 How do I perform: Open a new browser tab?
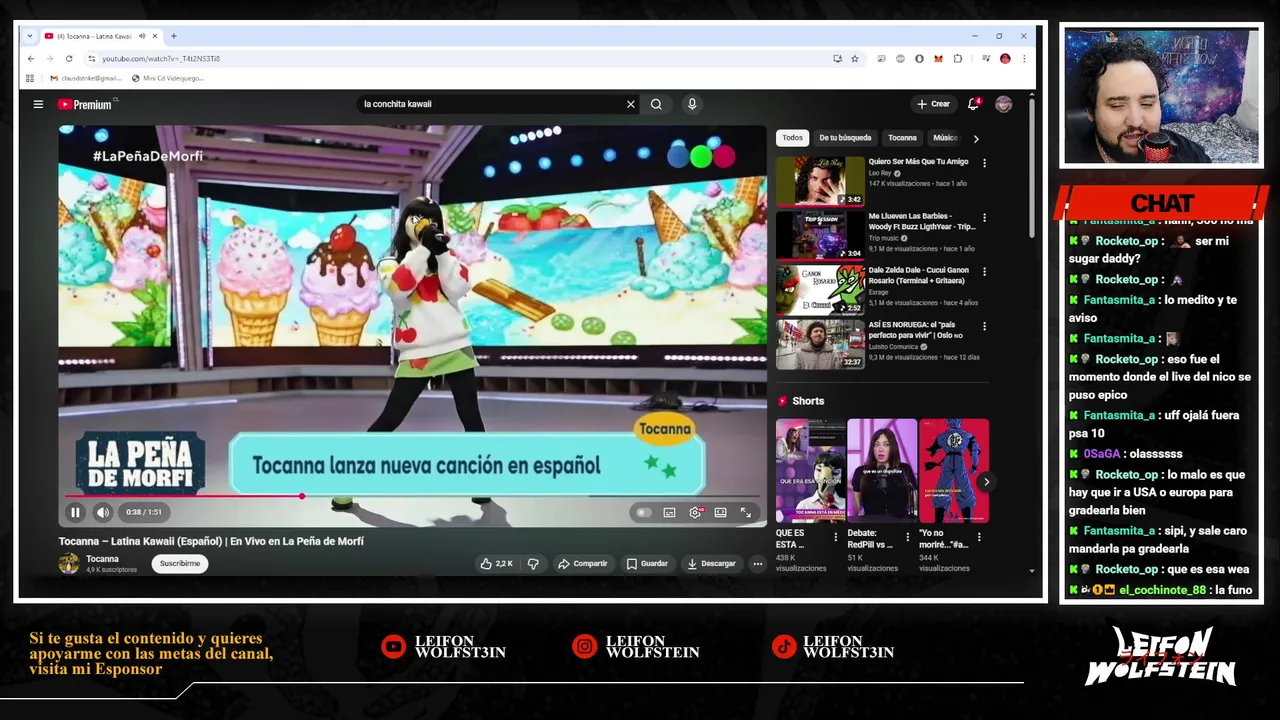click(174, 36)
